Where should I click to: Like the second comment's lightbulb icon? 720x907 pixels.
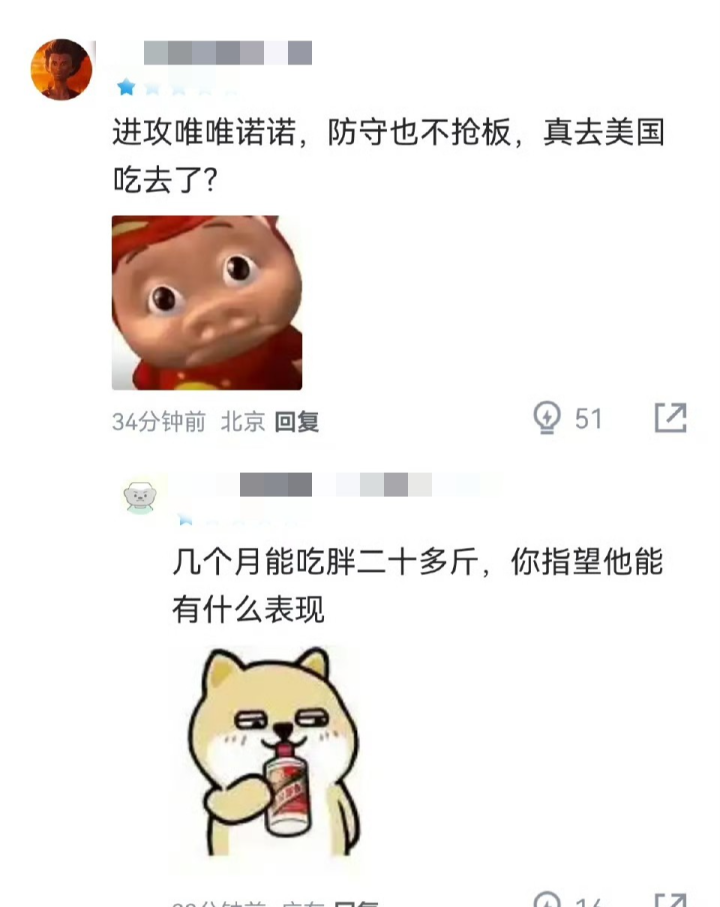click(547, 899)
